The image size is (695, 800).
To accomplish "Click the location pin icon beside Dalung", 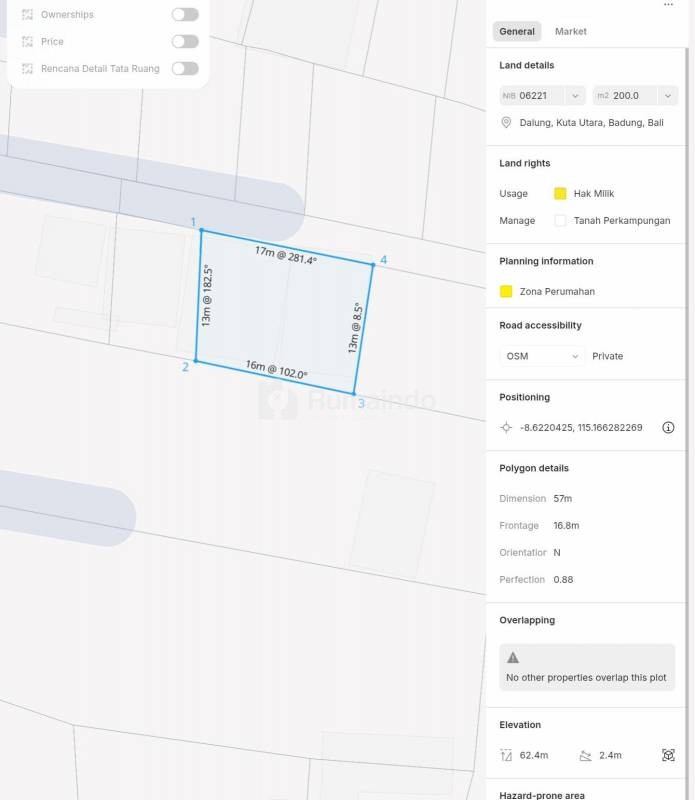I will pyautogui.click(x=507, y=123).
